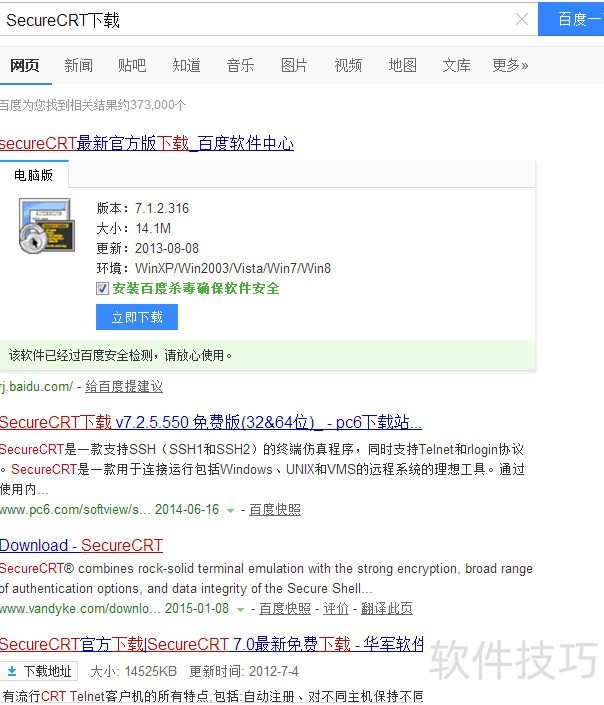Open the pc6下载站 SecureCRT v7.2.5.550 result

pyautogui.click(x=210, y=421)
